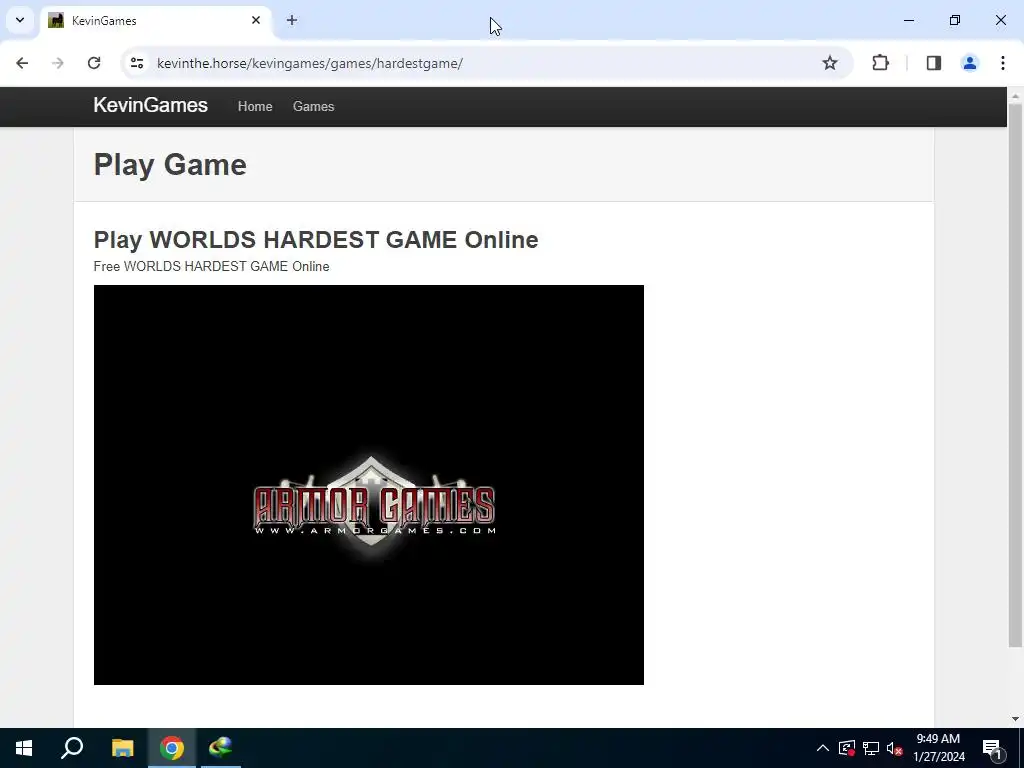The width and height of the screenshot is (1024, 768).
Task: Open the Chrome extensions puzzle icon
Action: pyautogui.click(x=880, y=63)
